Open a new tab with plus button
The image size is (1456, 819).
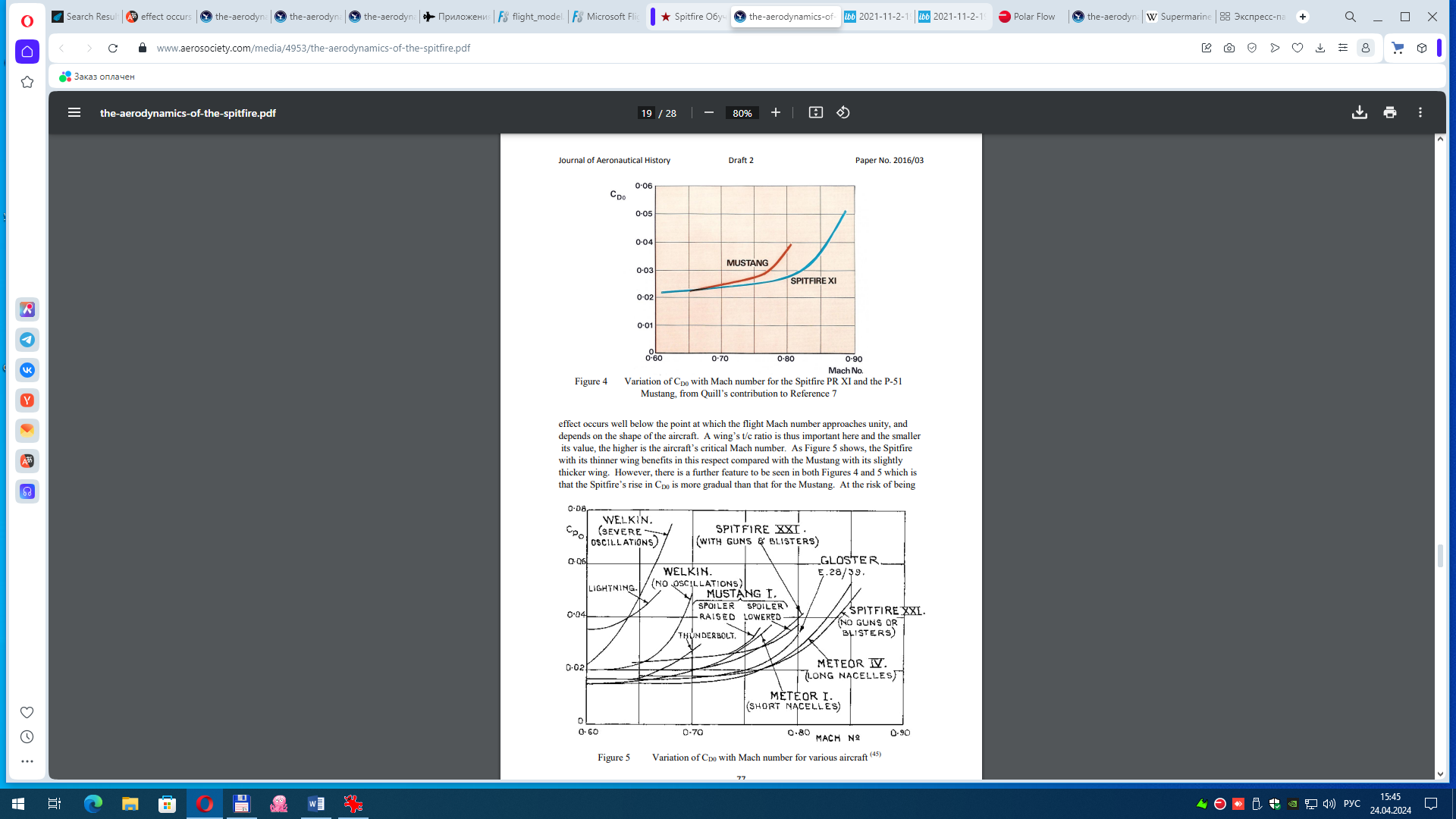point(1303,17)
